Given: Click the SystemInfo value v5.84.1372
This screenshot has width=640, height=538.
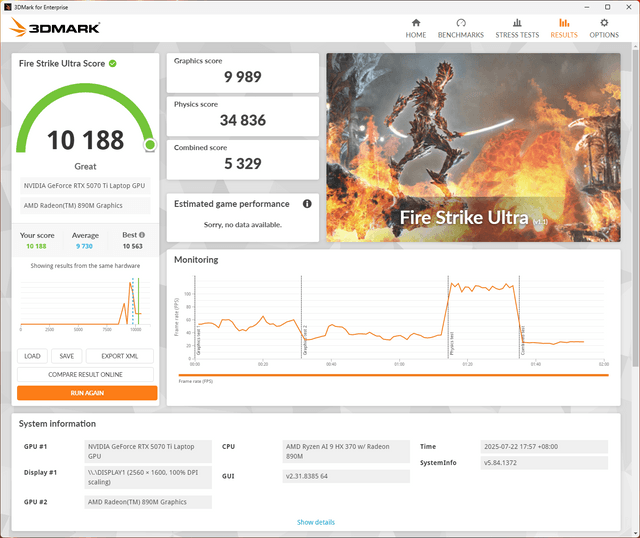Looking at the screenshot, I should (544, 462).
